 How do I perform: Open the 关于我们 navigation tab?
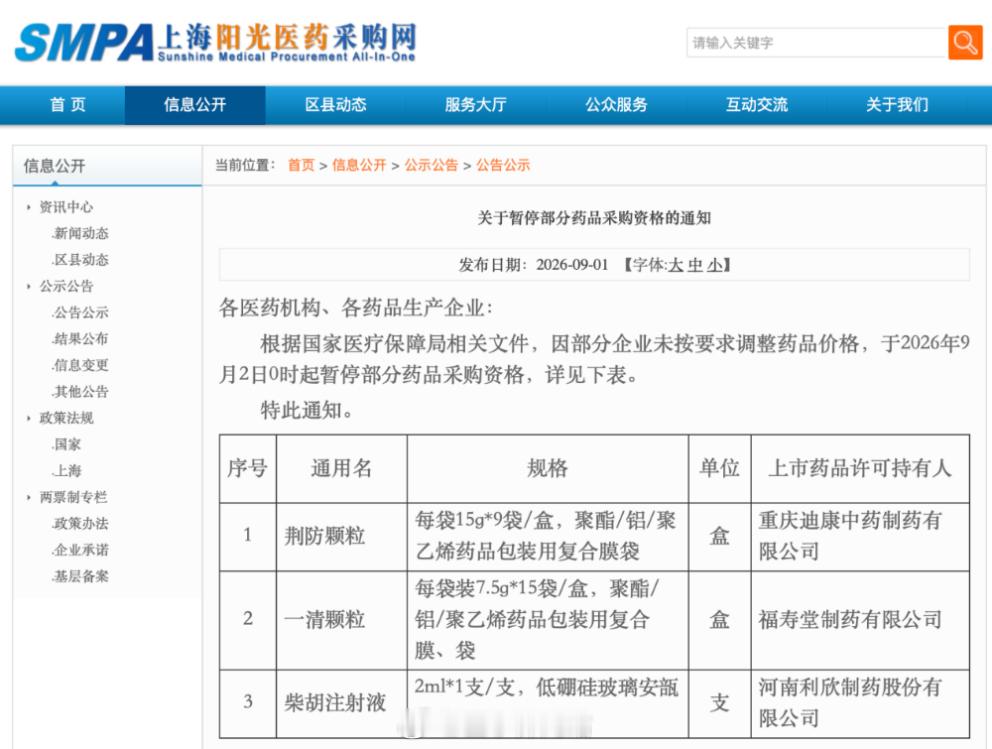click(897, 104)
